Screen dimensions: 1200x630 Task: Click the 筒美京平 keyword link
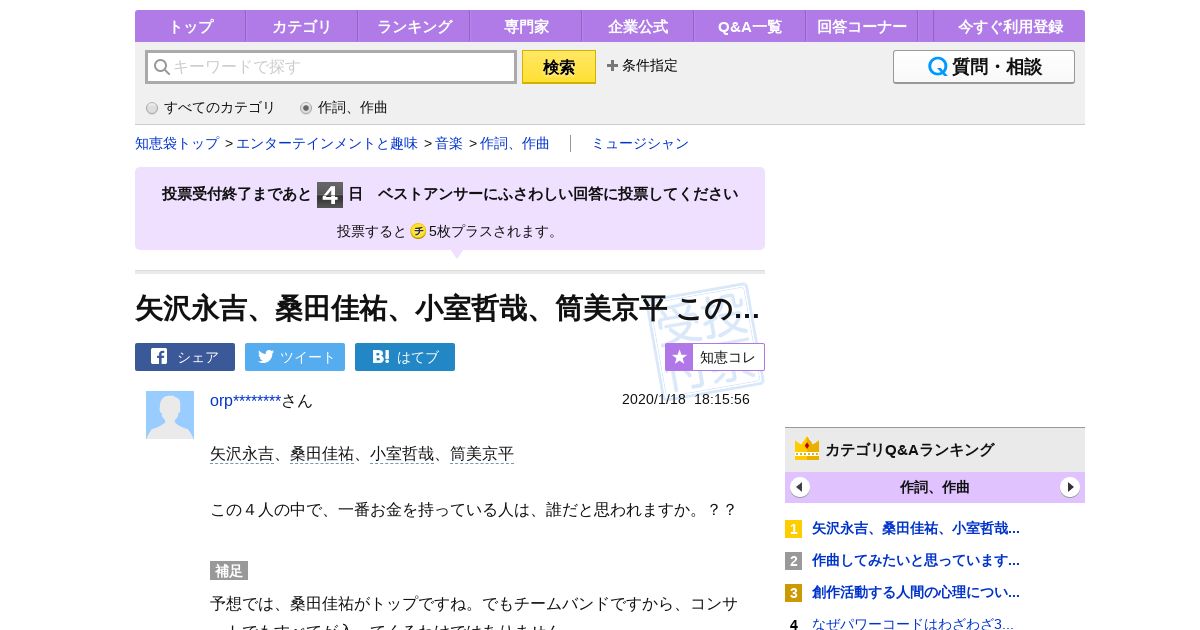(x=482, y=454)
